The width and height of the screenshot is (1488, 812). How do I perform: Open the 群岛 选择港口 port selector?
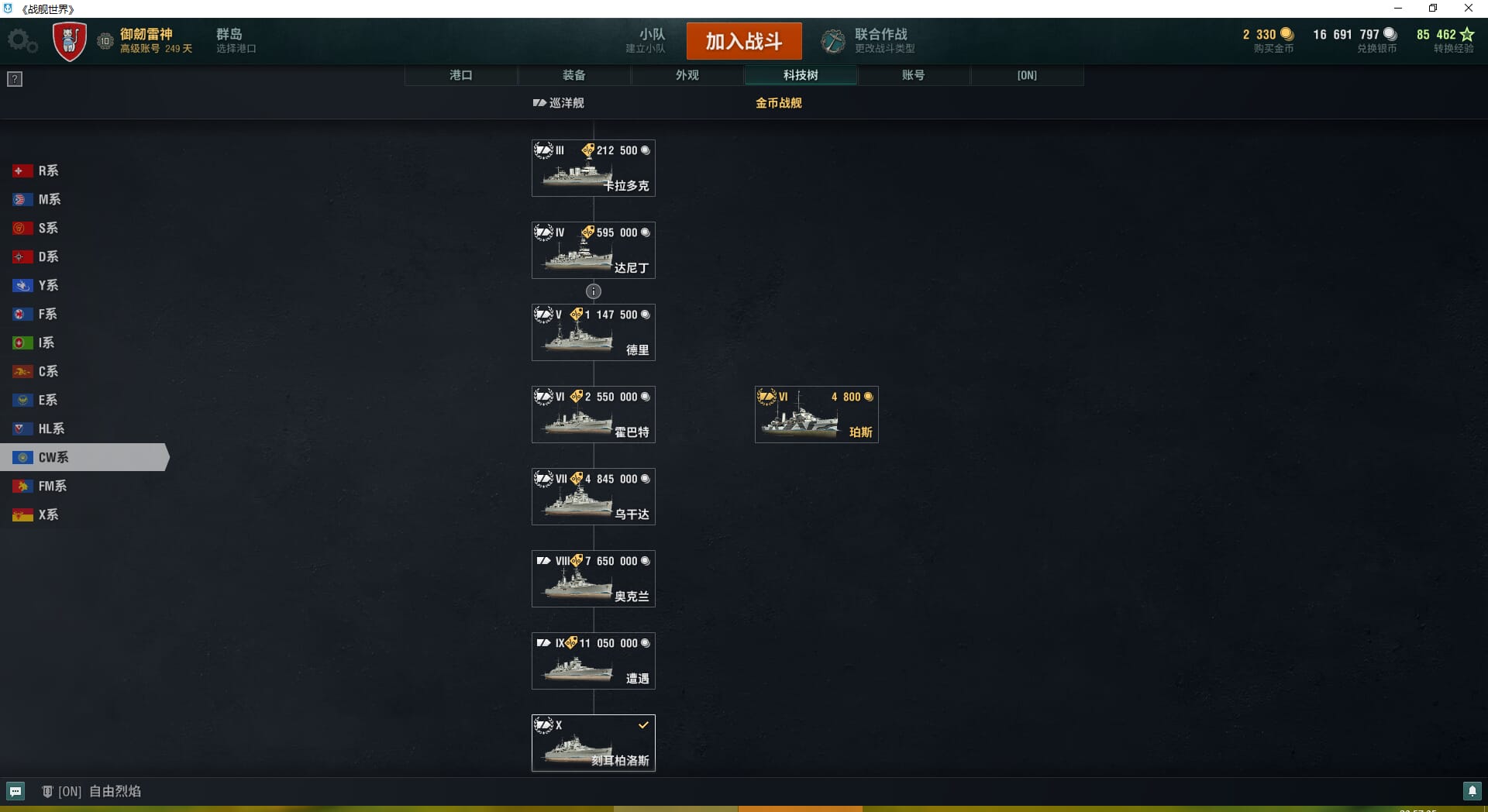coord(236,40)
